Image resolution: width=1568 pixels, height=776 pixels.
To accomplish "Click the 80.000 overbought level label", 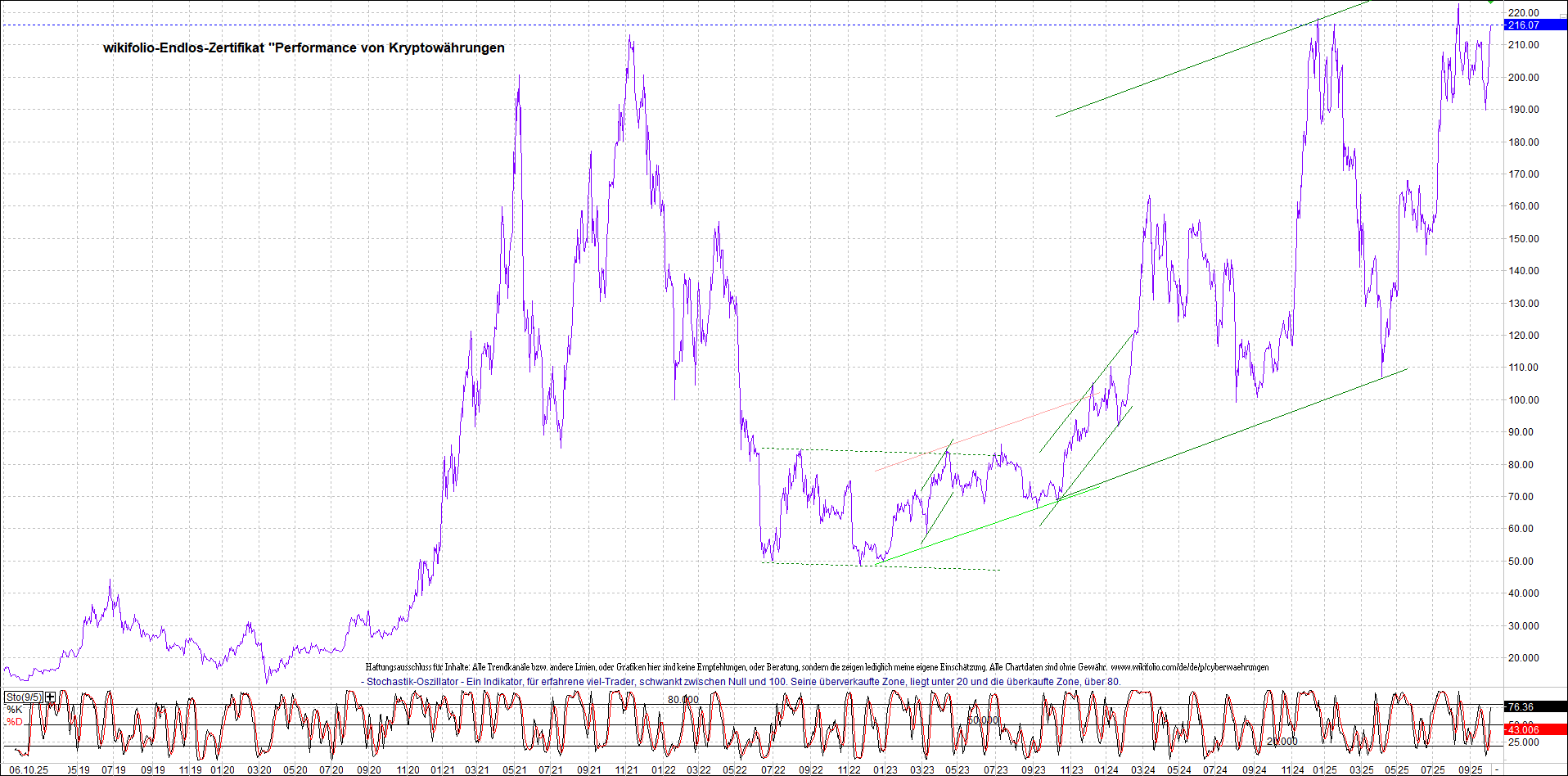I will click(x=683, y=700).
